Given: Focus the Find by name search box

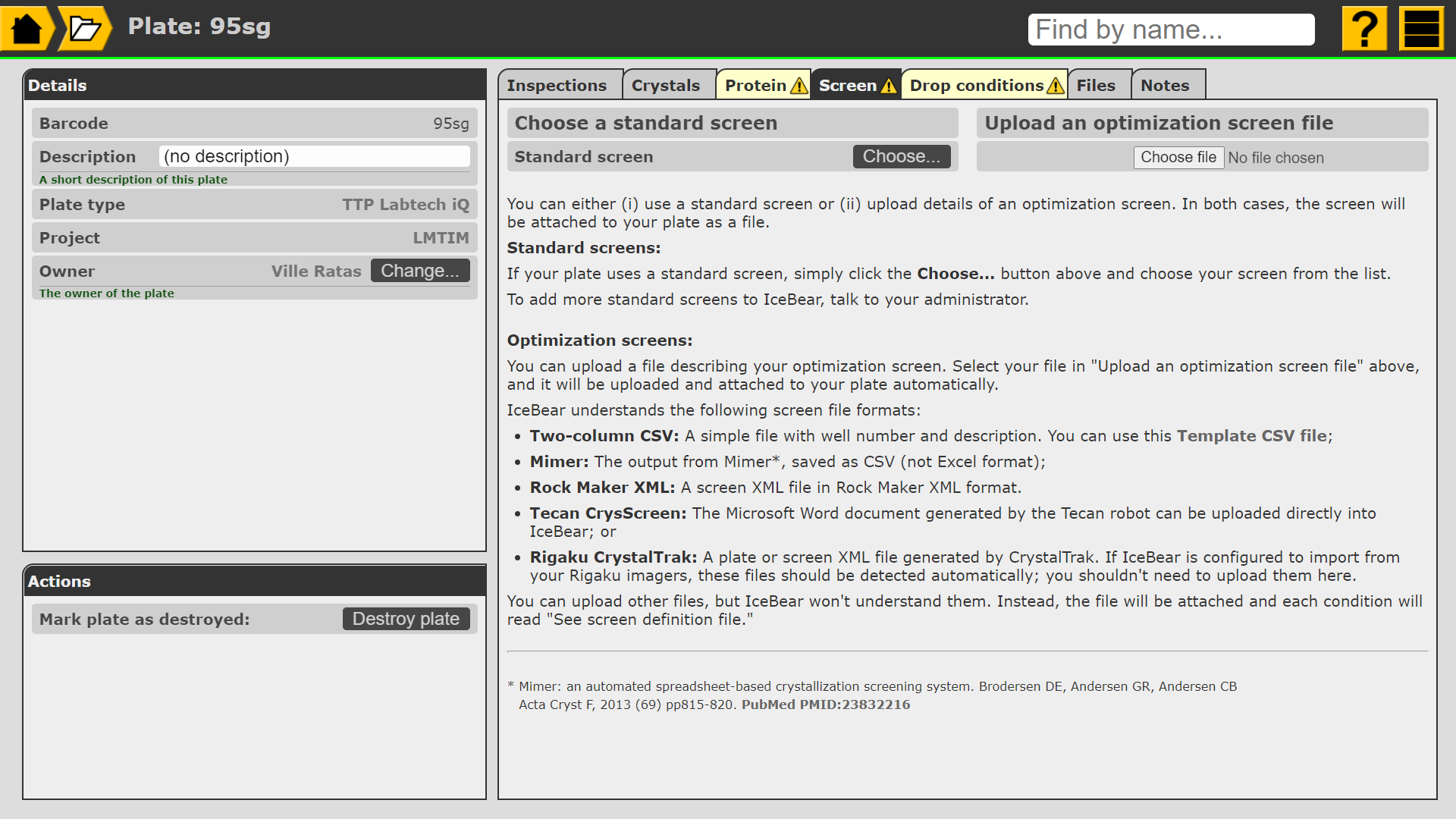Looking at the screenshot, I should click(x=1170, y=30).
